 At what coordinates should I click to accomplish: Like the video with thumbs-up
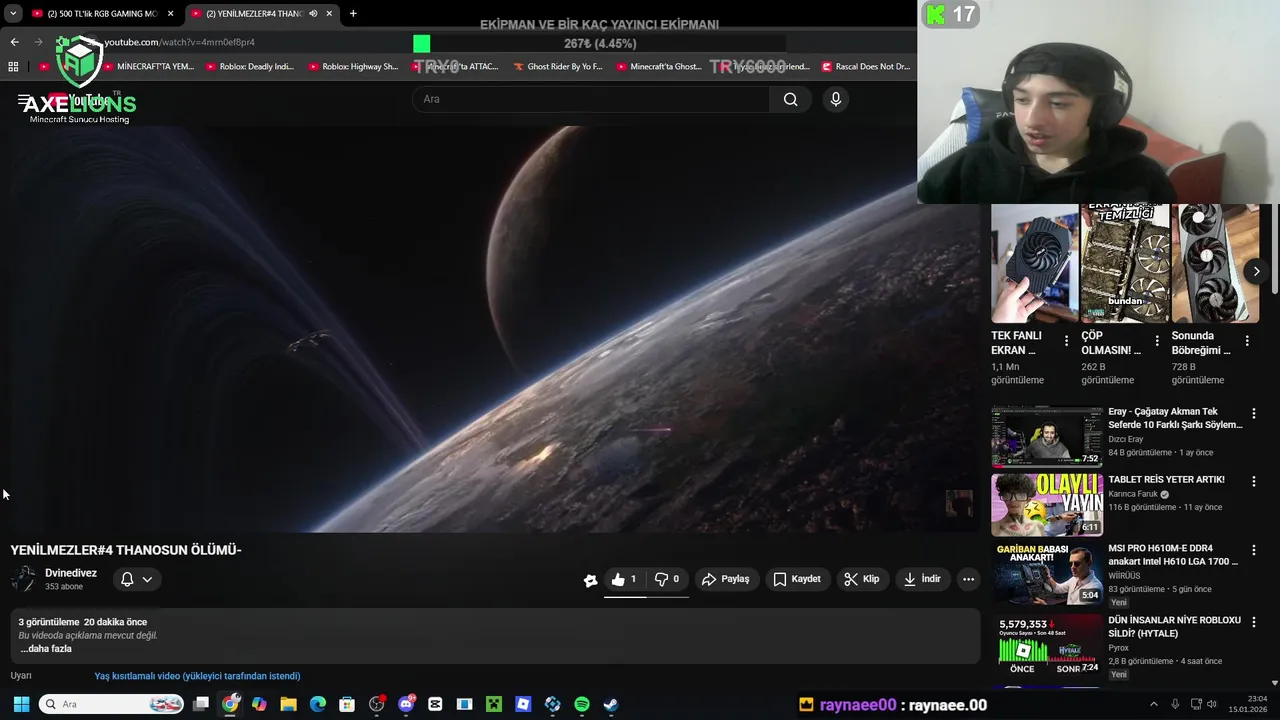624,579
